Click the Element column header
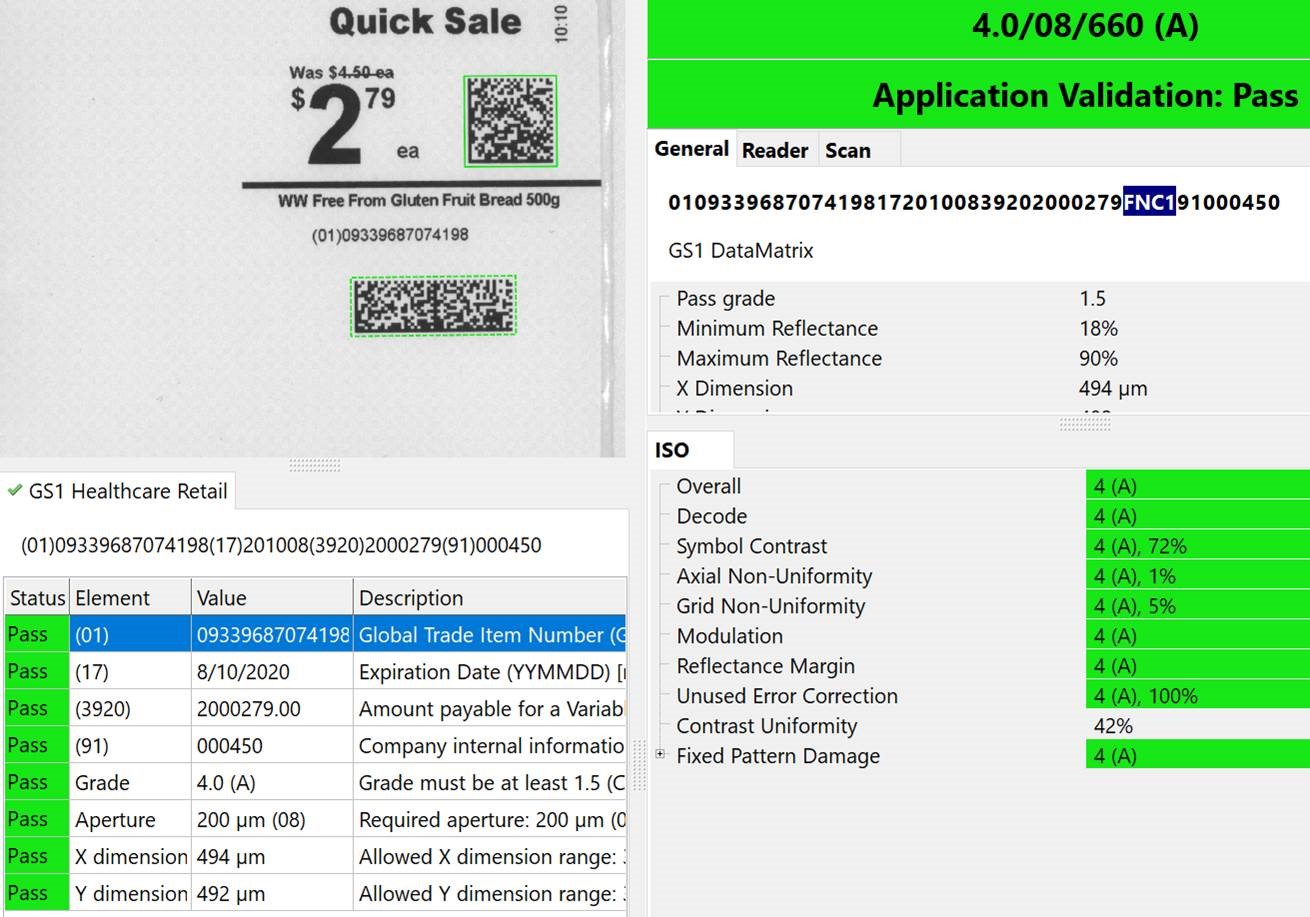1310x917 pixels. 130,598
